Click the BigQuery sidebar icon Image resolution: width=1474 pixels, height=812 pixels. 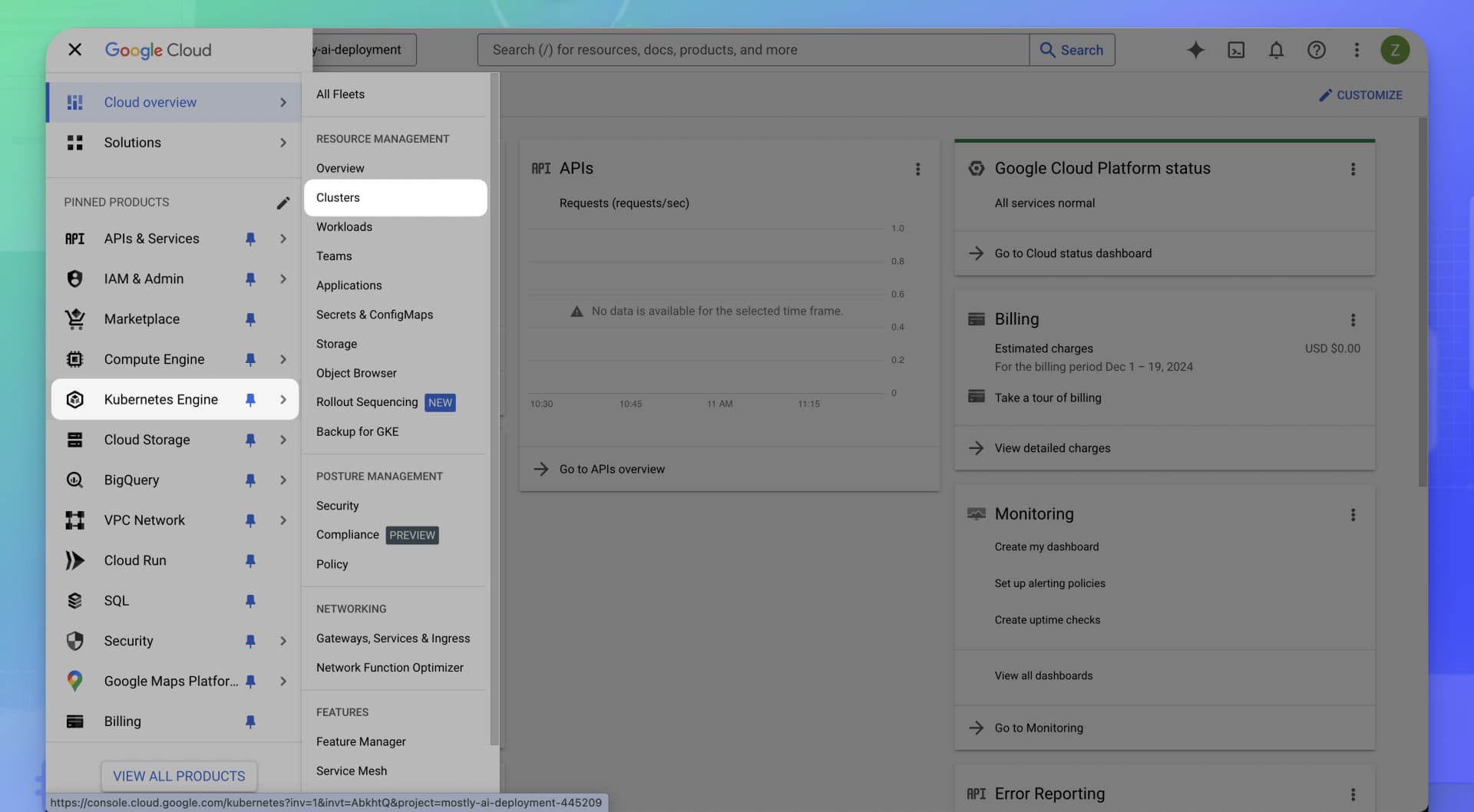click(74, 479)
